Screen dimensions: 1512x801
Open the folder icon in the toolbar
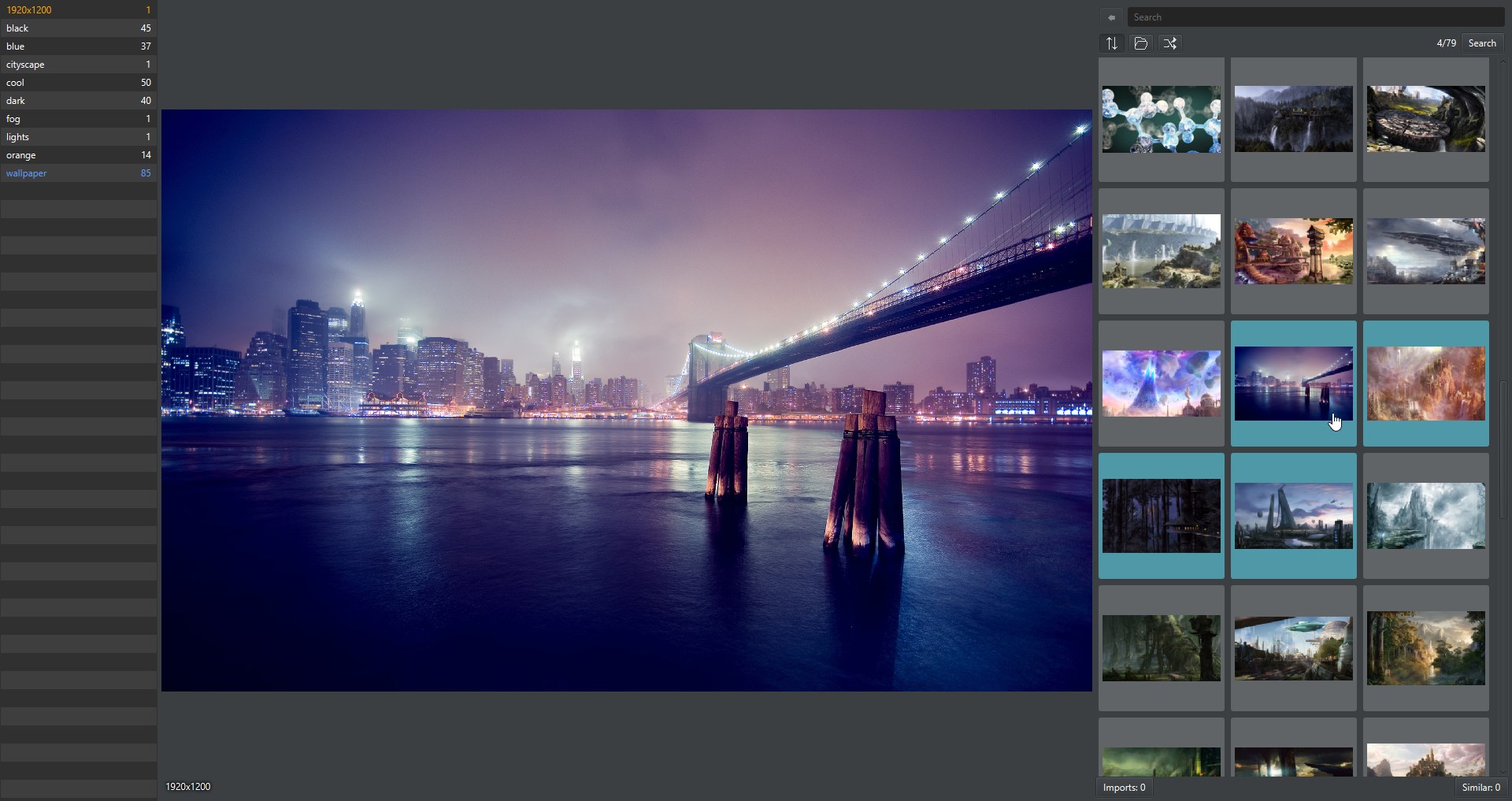click(x=1141, y=43)
